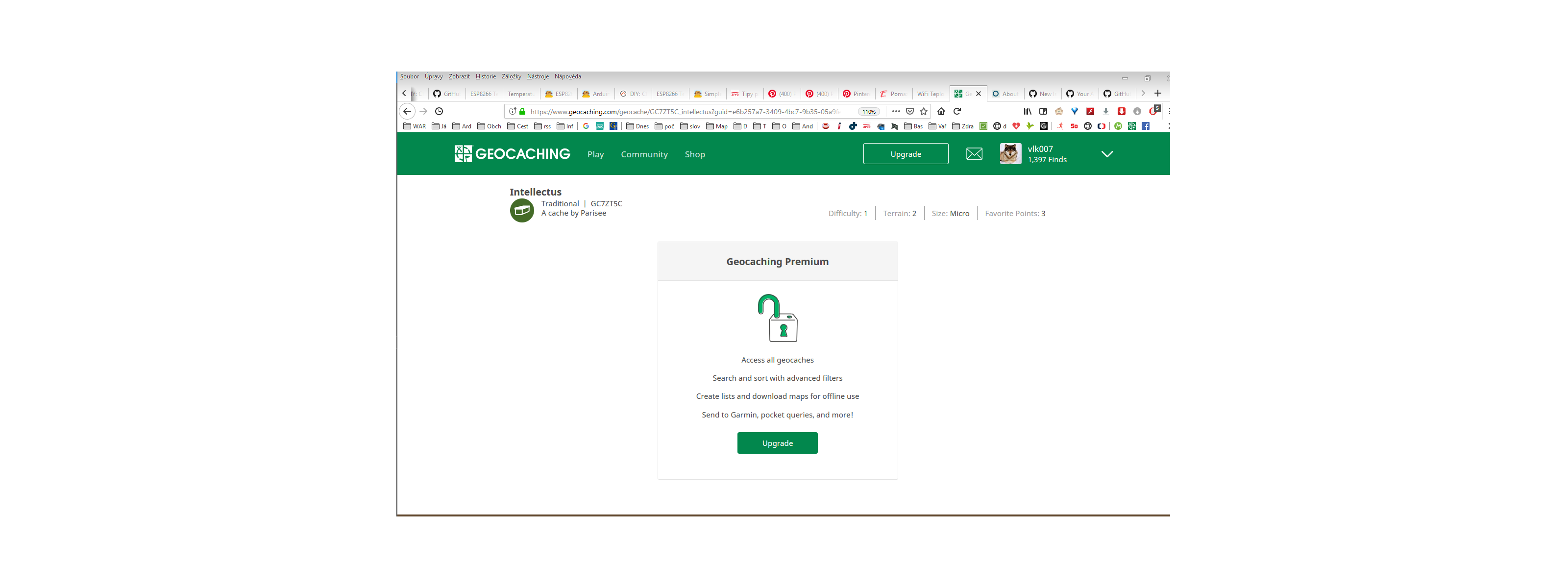Click the vlk007 wolf avatar thumbnail
1568x588 pixels.
pyautogui.click(x=1010, y=154)
